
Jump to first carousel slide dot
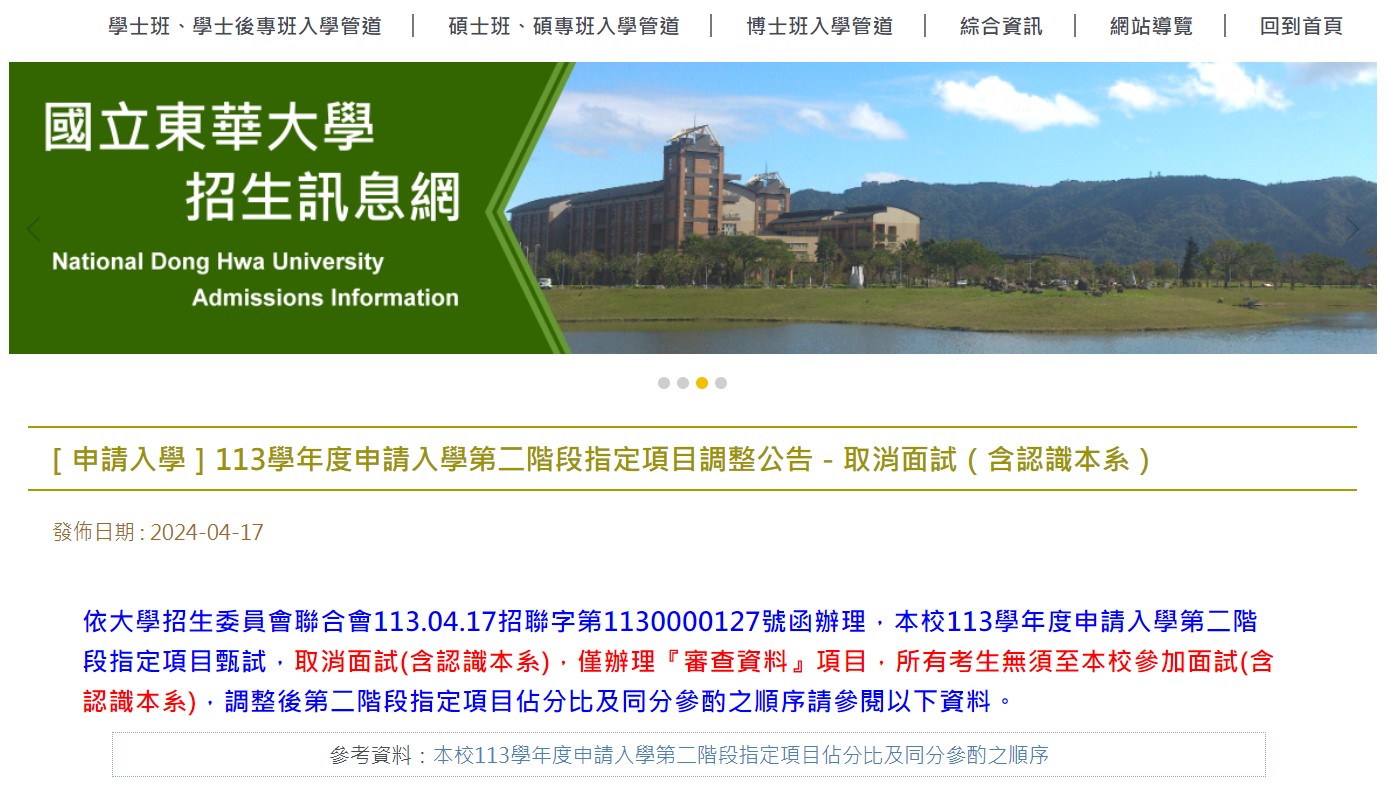[x=664, y=383]
